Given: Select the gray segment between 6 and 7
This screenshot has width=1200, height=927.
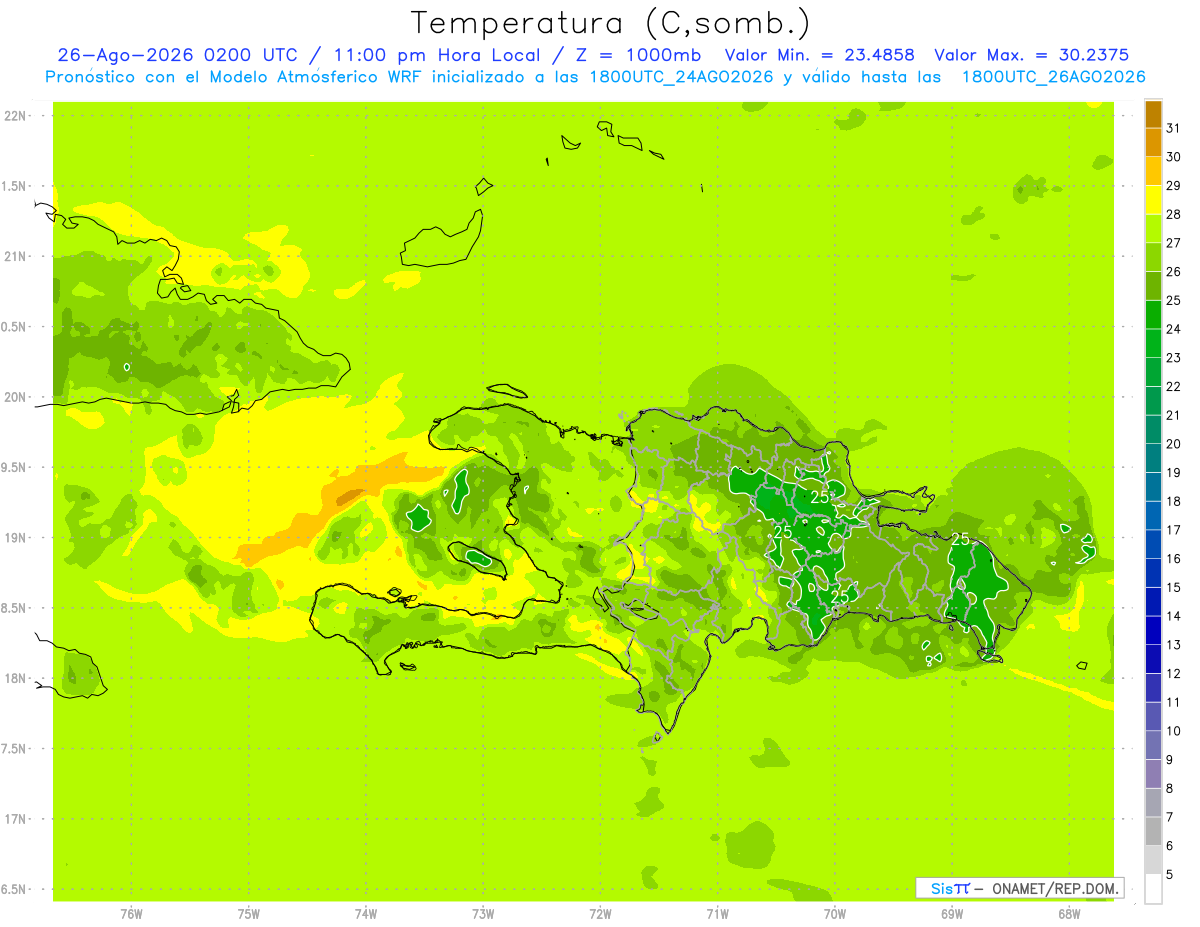Looking at the screenshot, I should [x=1153, y=832].
